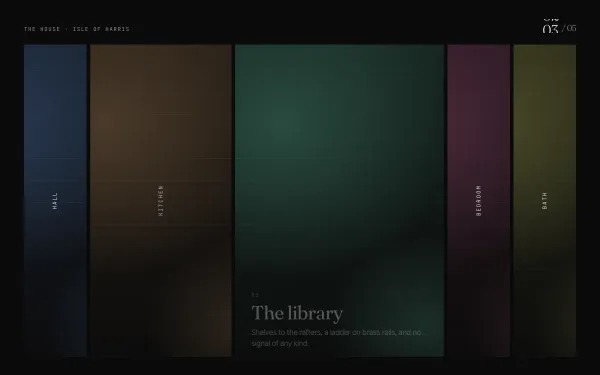
Task: Expand the Bedroom panel
Action: point(479,201)
